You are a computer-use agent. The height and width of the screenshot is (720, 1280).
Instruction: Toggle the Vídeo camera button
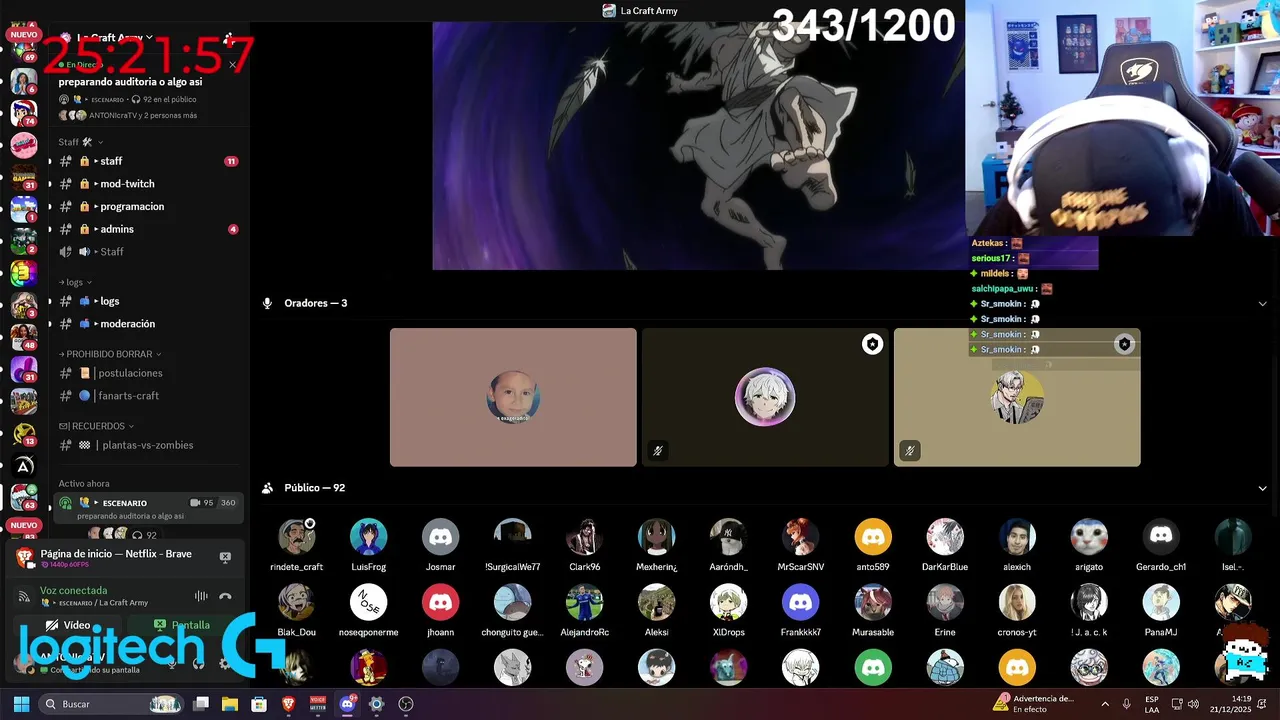[x=67, y=625]
